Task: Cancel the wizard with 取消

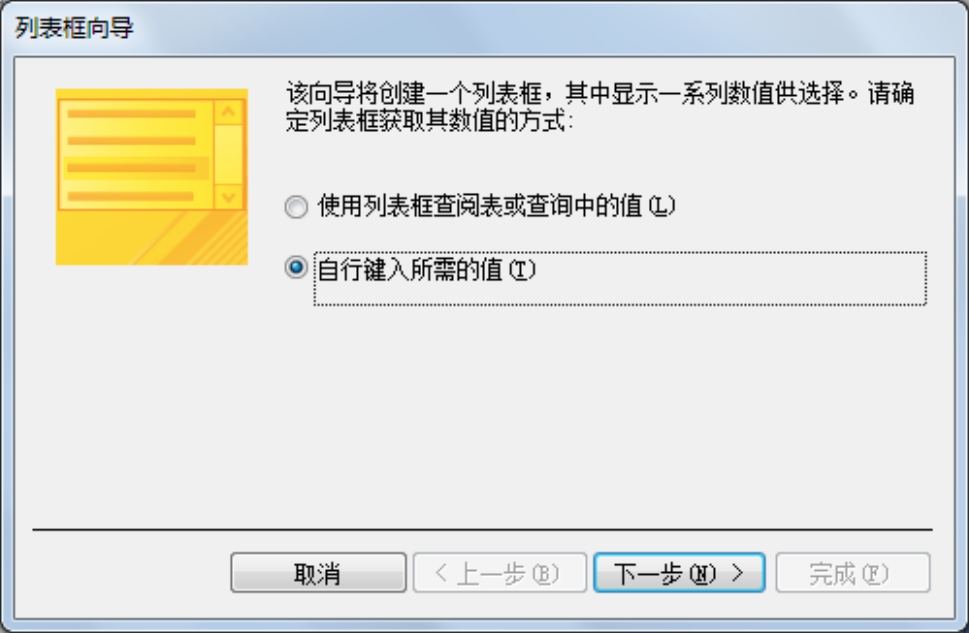Action: click(x=318, y=573)
